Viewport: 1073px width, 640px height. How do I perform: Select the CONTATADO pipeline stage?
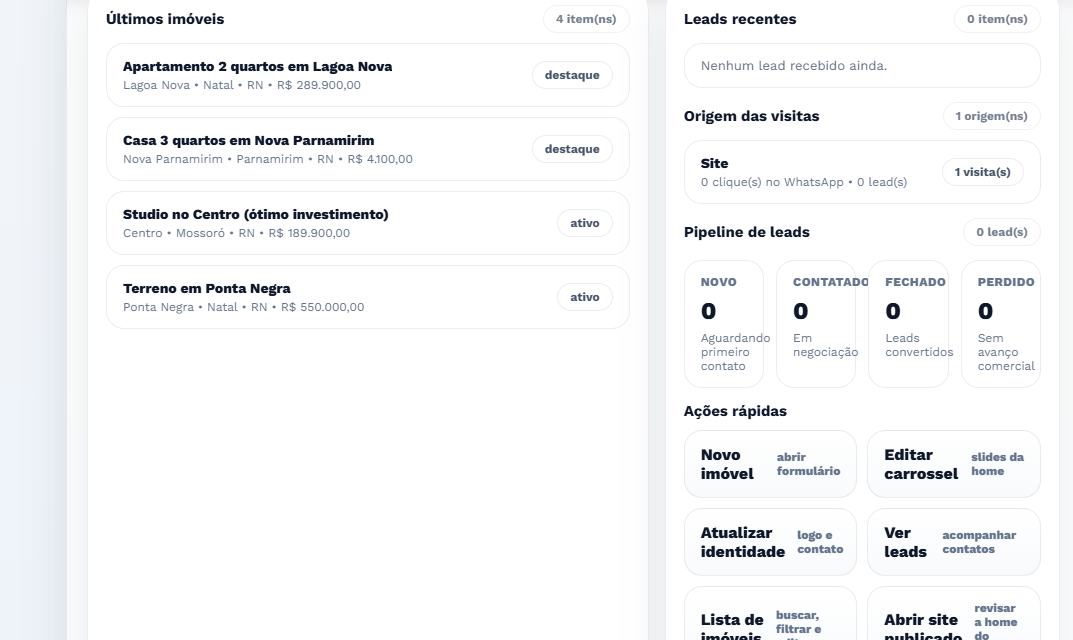coord(816,322)
